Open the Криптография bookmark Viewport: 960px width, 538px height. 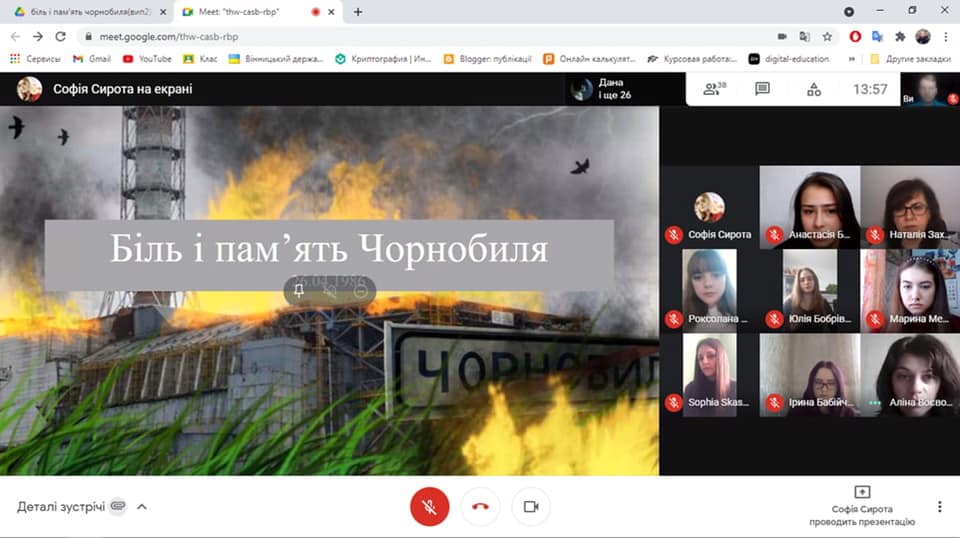383,59
